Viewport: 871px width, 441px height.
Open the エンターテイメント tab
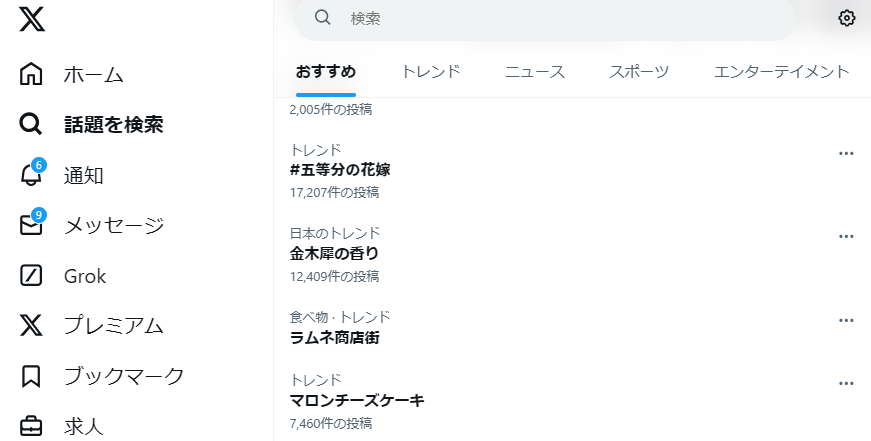[781, 71]
